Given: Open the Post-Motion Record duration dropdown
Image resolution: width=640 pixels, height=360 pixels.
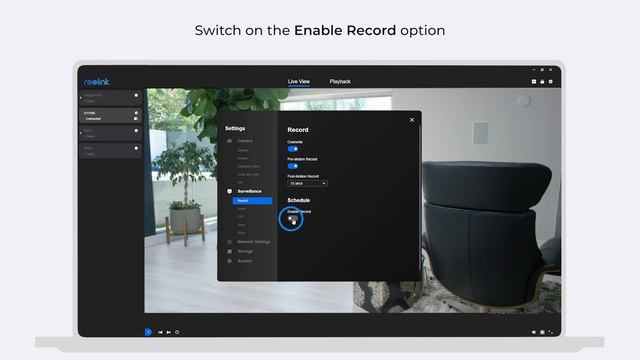Looking at the screenshot, I should click(307, 184).
